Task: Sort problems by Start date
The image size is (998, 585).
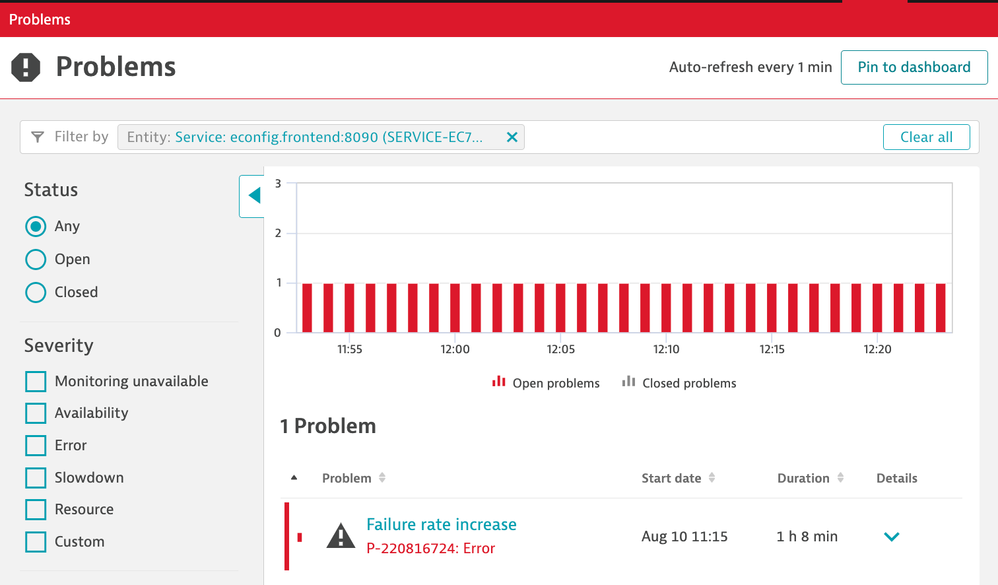Action: tap(711, 478)
